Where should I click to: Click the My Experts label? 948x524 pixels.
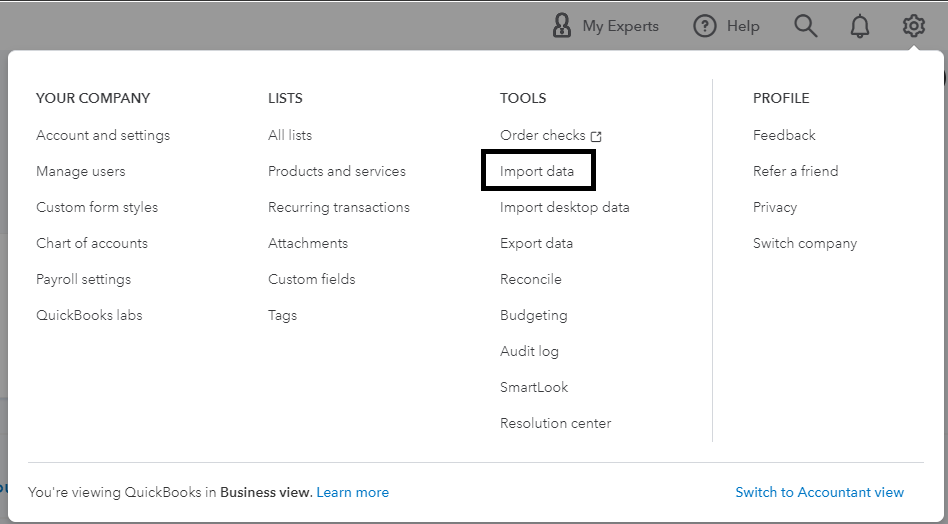coord(620,26)
